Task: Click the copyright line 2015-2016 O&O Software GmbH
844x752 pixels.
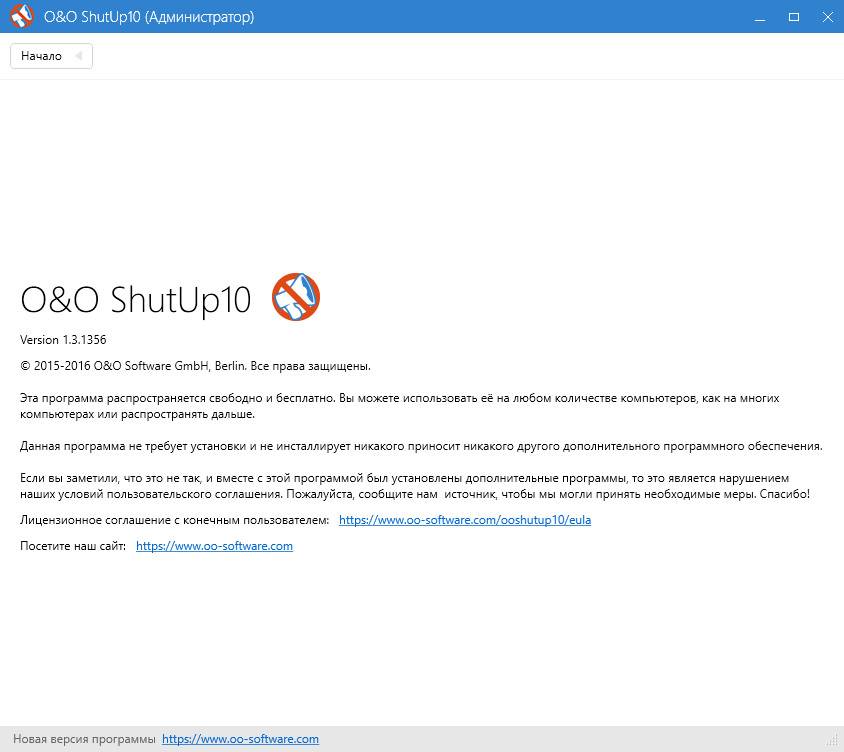Action: click(x=195, y=366)
